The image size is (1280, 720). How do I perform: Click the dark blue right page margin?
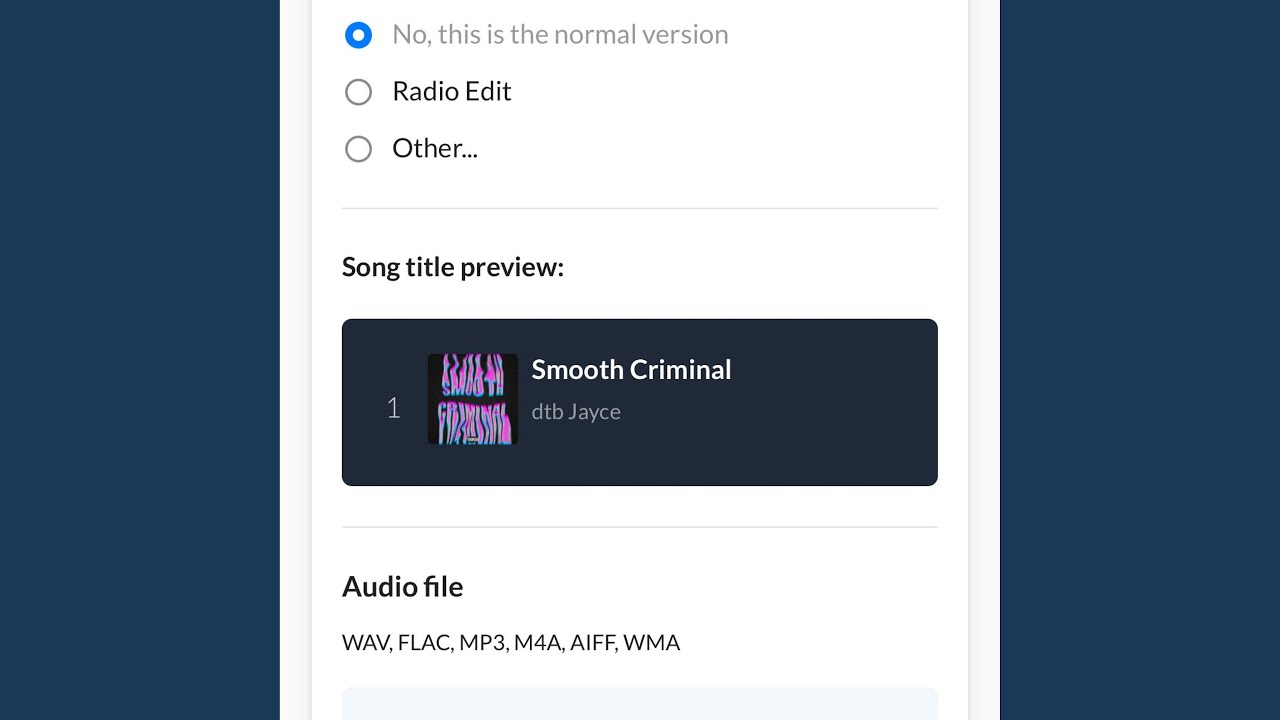1140,360
